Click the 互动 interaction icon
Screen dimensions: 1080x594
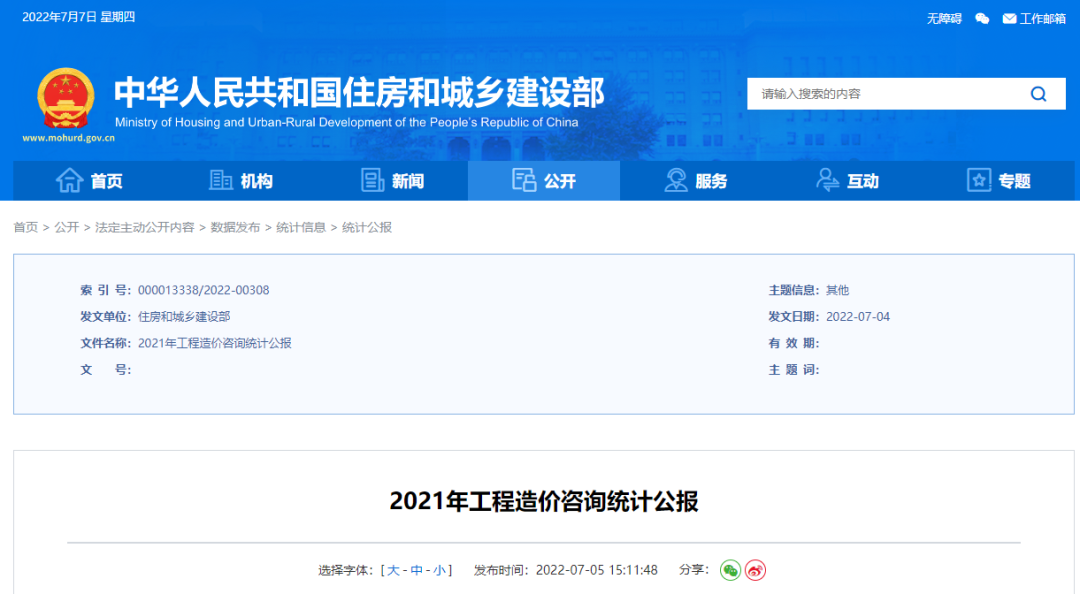tap(827, 181)
